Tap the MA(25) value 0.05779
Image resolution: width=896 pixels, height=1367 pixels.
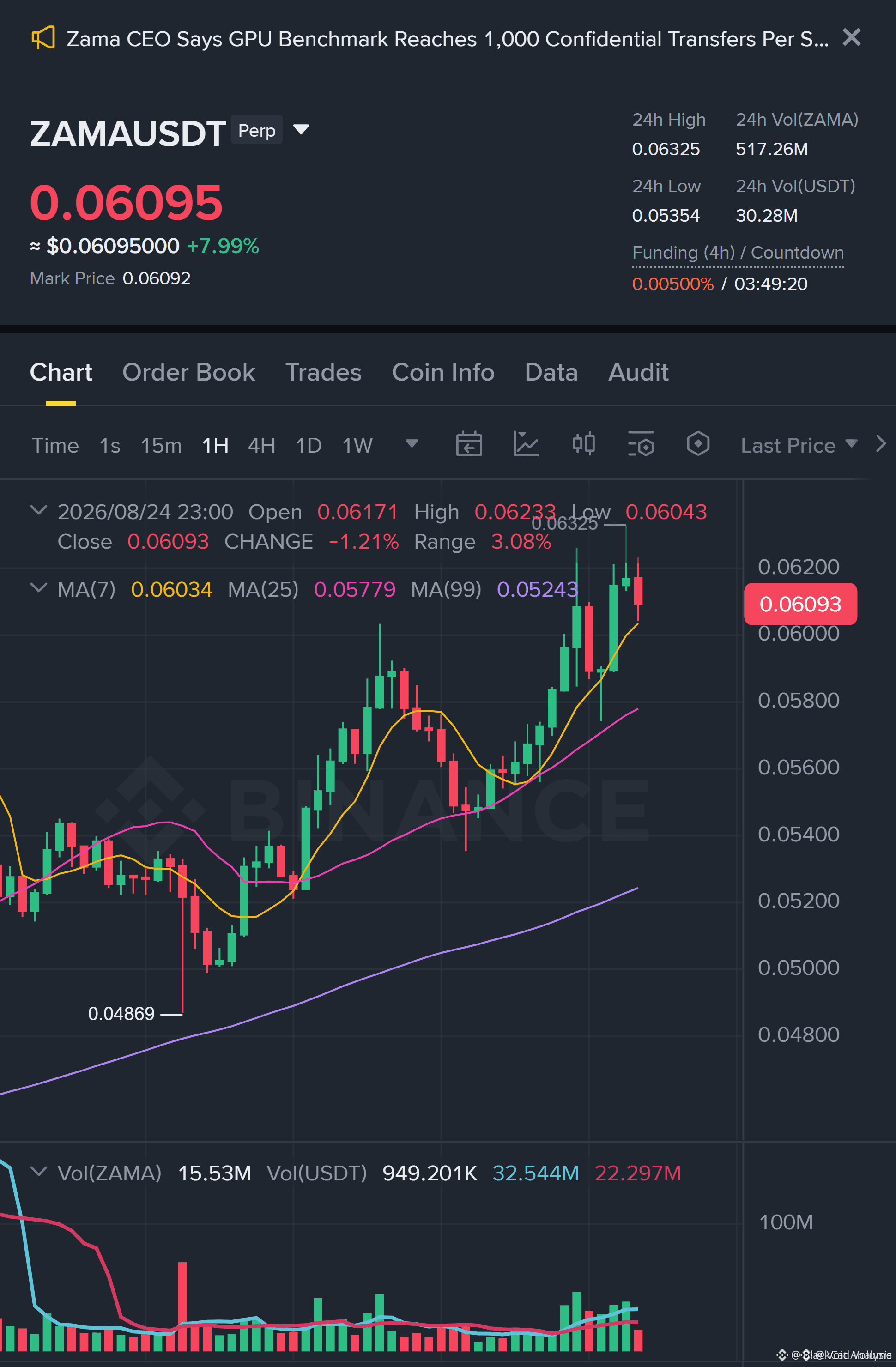tap(354, 589)
